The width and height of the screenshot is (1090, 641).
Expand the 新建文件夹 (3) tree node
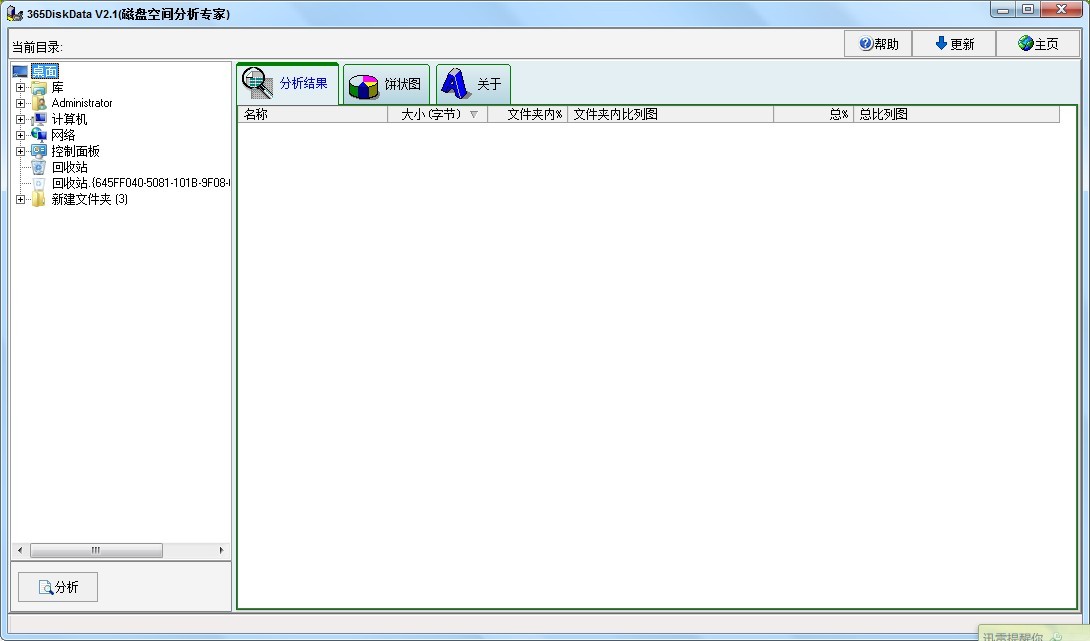20,200
